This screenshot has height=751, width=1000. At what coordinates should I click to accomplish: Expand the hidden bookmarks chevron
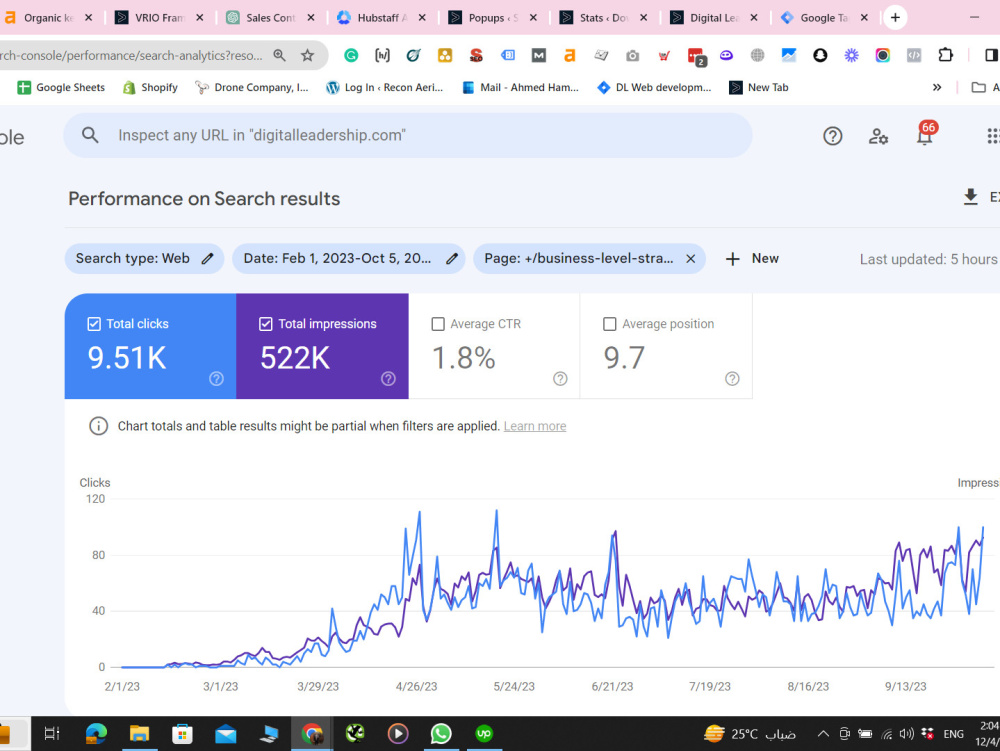pyautogui.click(x=937, y=87)
